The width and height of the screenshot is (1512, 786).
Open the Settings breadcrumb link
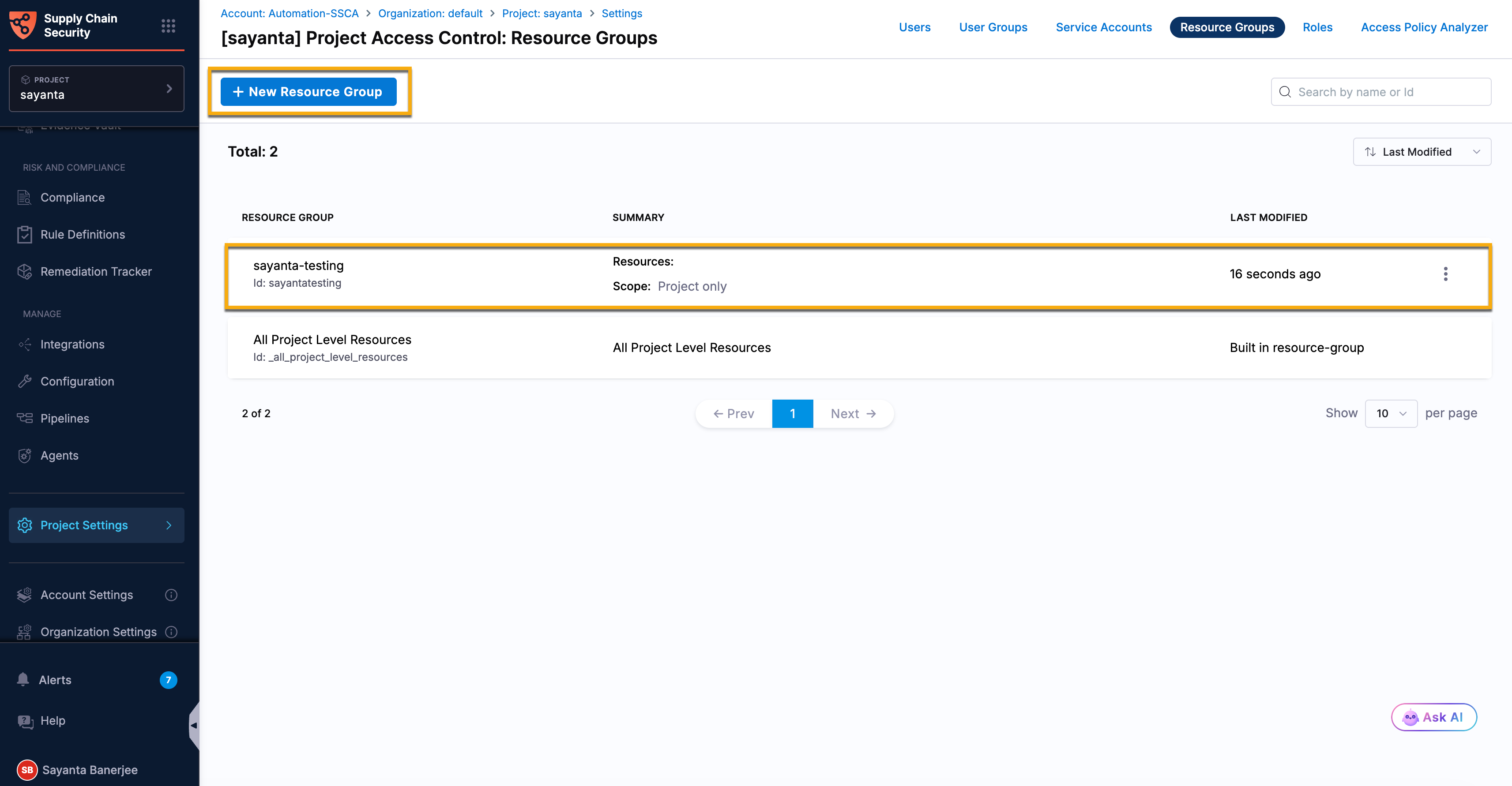click(621, 13)
